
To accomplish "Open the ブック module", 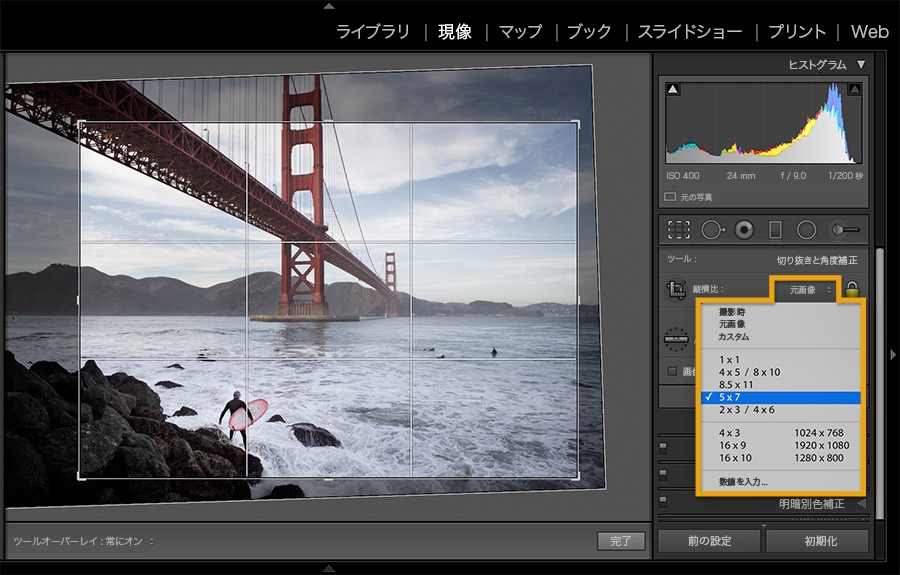I will click(589, 32).
